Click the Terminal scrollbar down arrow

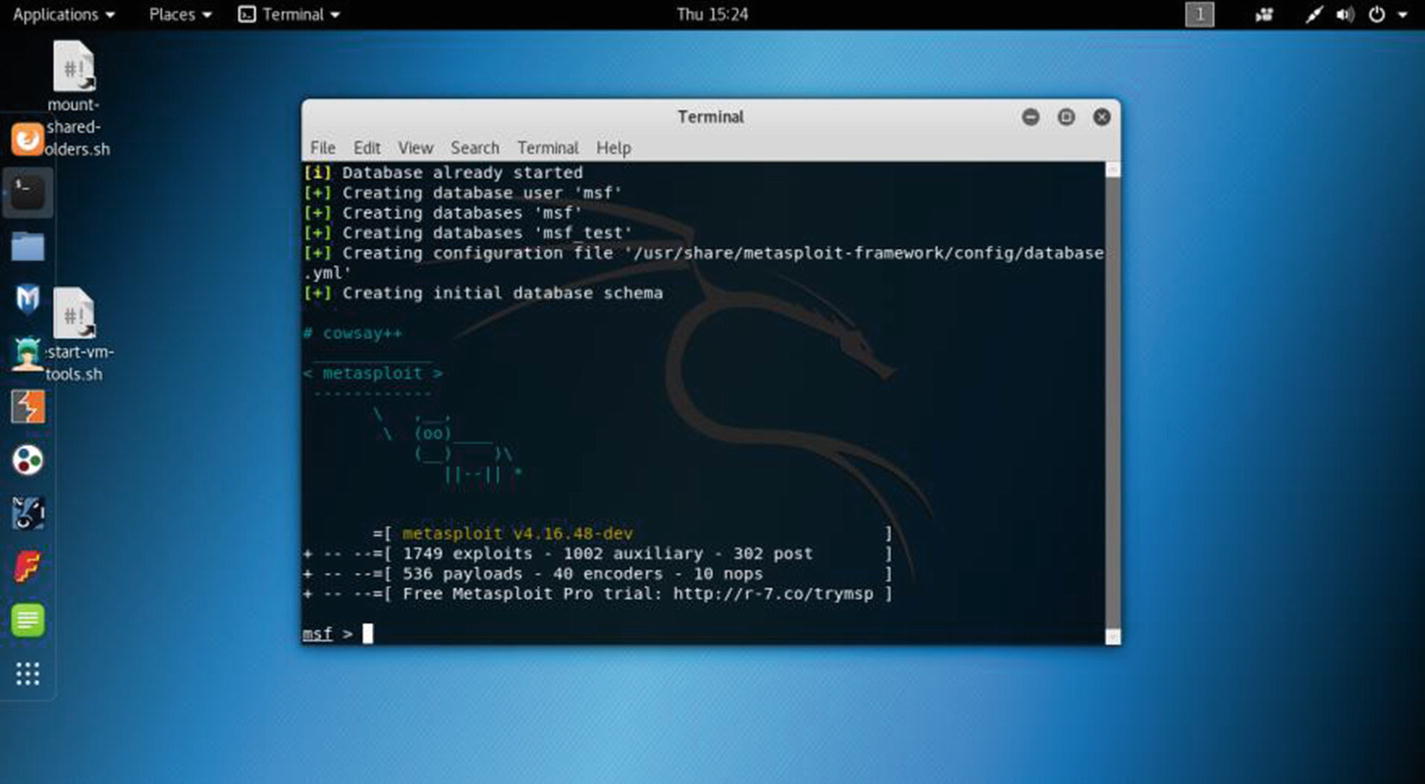(1113, 637)
